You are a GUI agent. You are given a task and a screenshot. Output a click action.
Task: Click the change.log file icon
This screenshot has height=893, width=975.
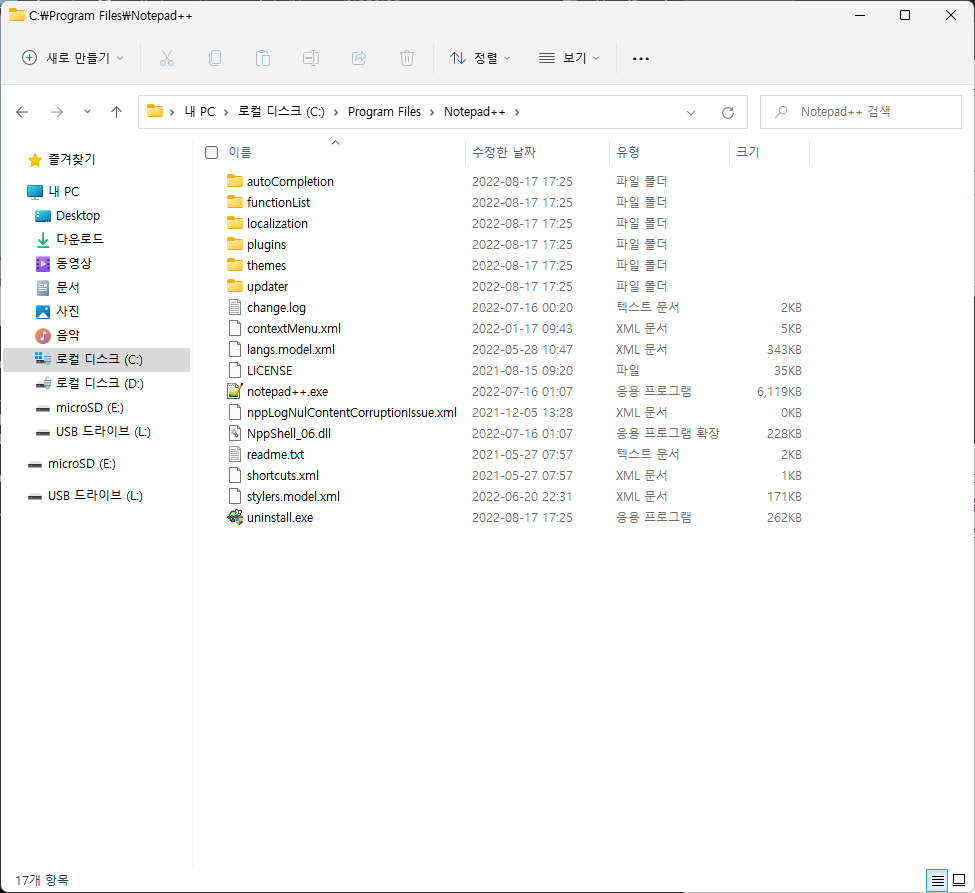point(234,307)
